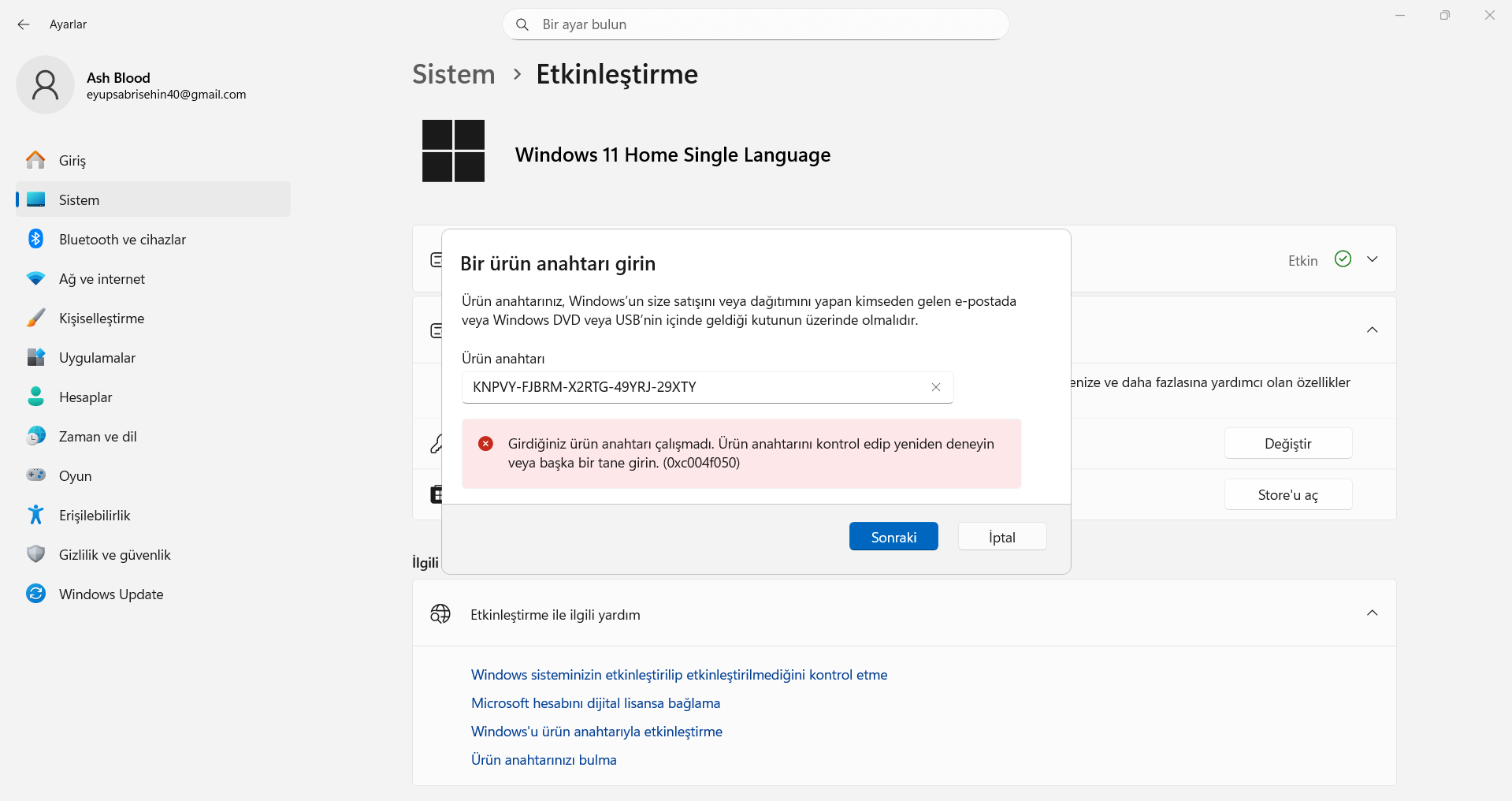Screen dimensions: 1512x801
Task: Clear the product key field with X
Action: 936,387
